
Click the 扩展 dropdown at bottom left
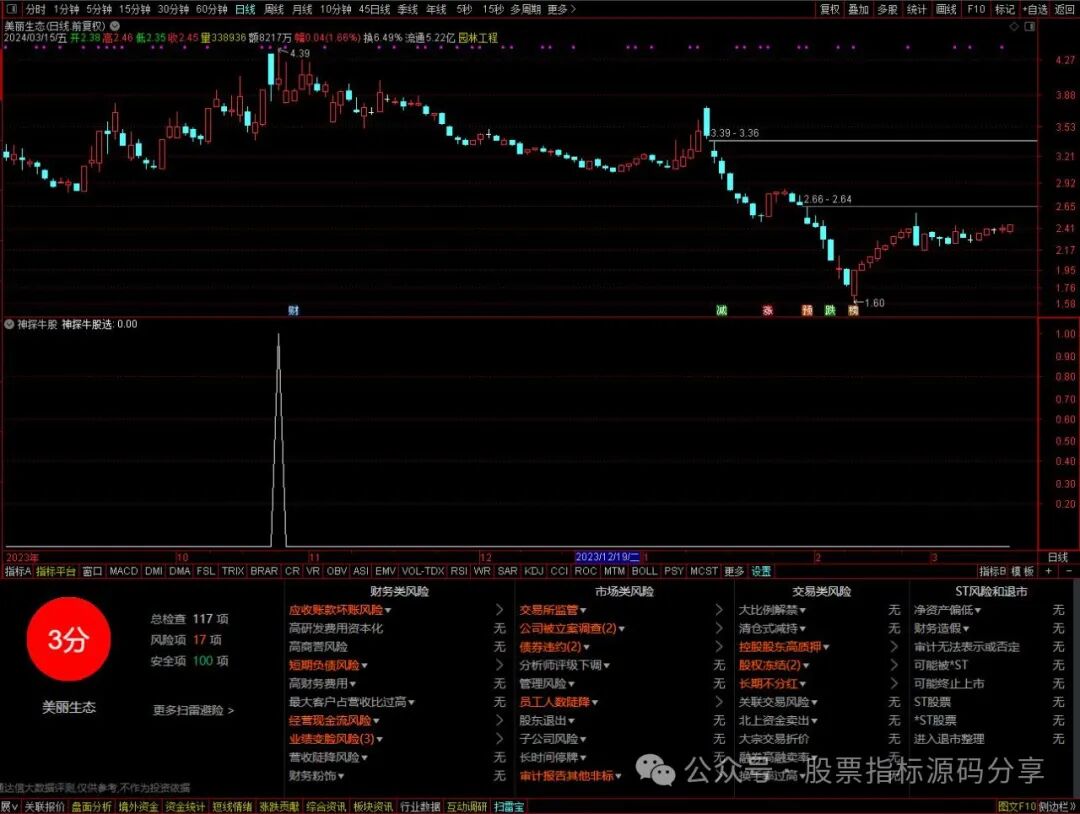pos(8,806)
